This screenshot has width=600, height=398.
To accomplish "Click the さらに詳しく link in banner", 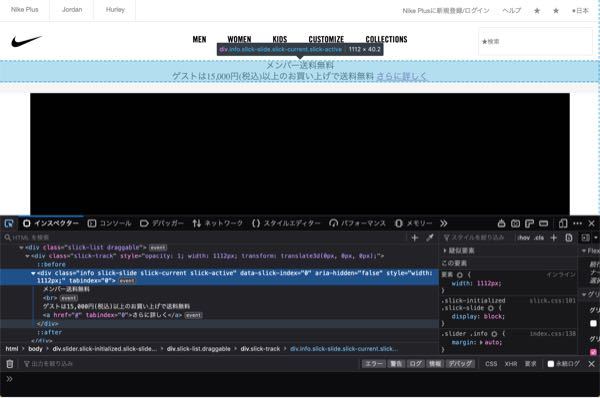I will pos(401,76).
